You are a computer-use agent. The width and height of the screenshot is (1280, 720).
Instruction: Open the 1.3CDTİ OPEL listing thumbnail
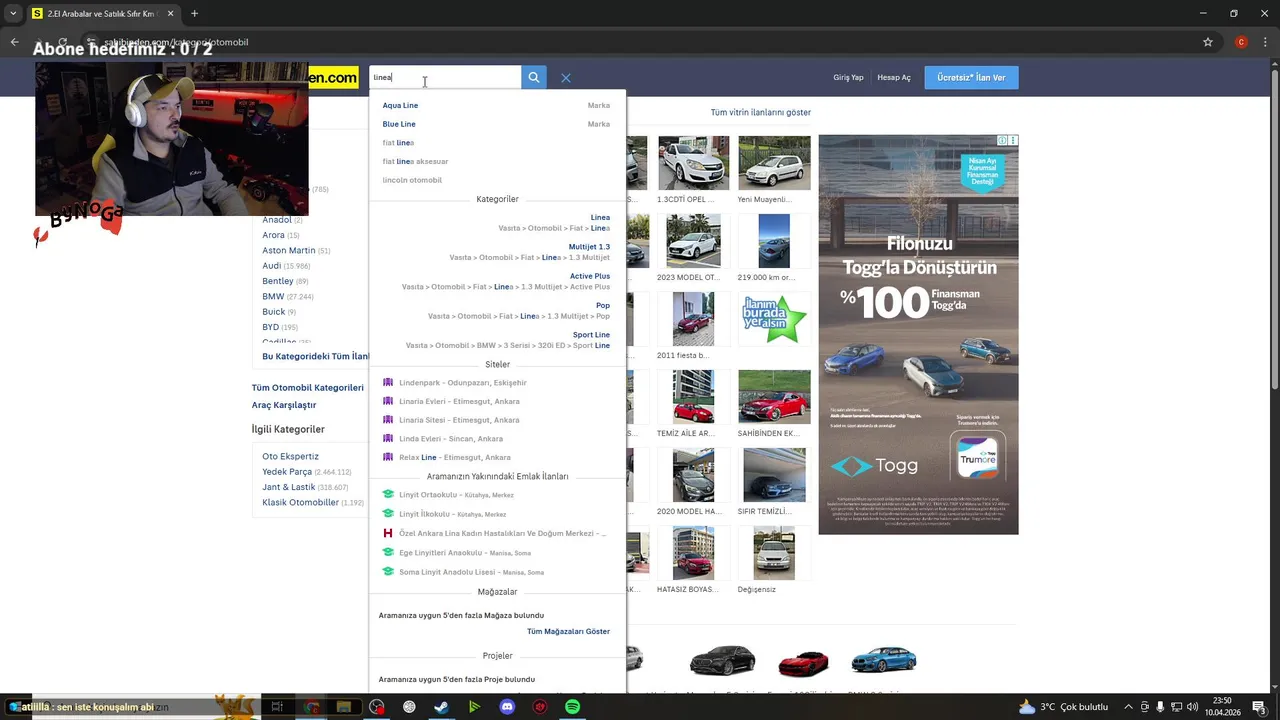[693, 163]
